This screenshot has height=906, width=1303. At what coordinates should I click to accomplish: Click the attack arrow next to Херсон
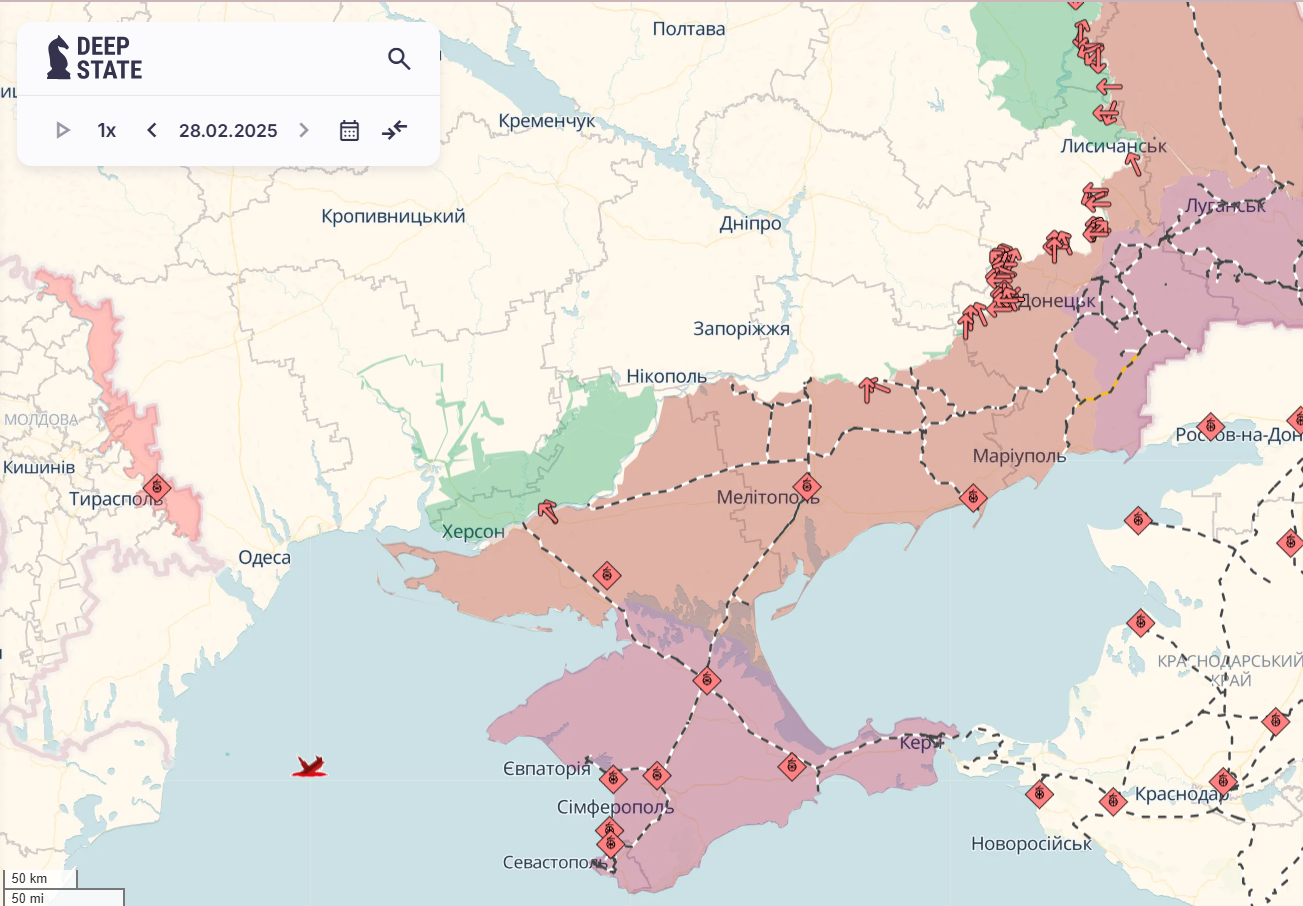pyautogui.click(x=548, y=512)
